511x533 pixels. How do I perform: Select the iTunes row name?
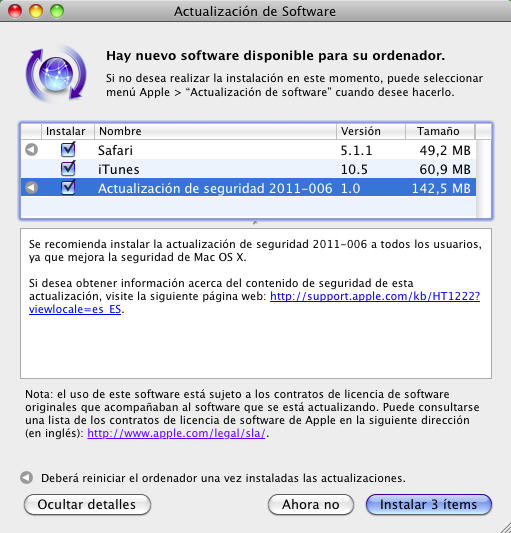pos(119,169)
